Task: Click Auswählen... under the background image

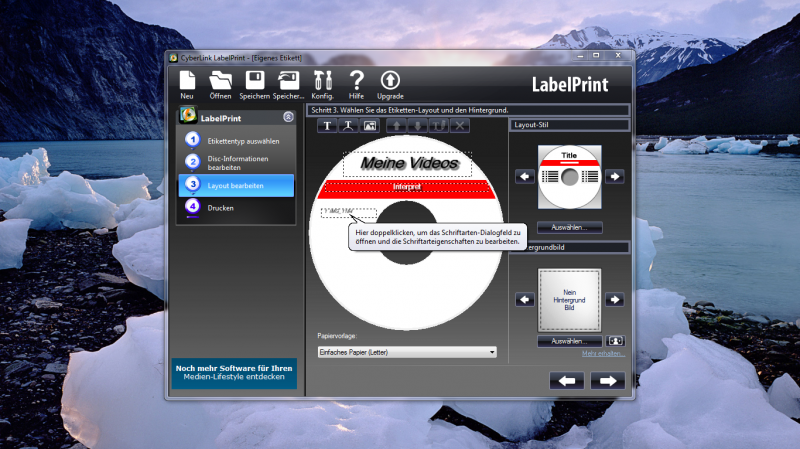Action: pyautogui.click(x=569, y=341)
